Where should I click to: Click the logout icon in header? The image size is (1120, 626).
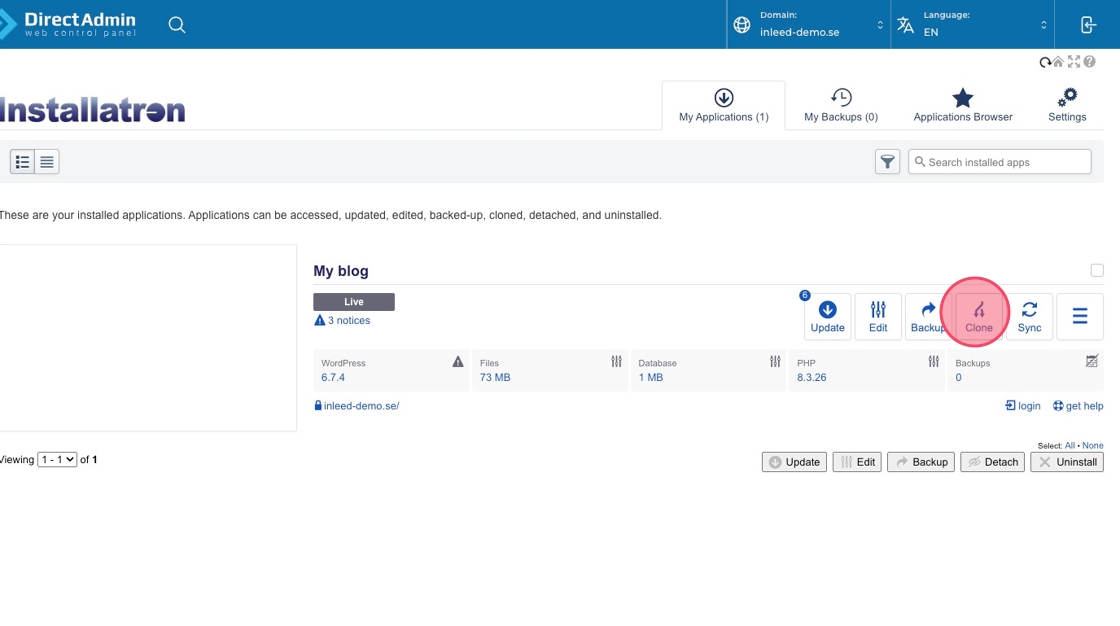pyautogui.click(x=1089, y=25)
